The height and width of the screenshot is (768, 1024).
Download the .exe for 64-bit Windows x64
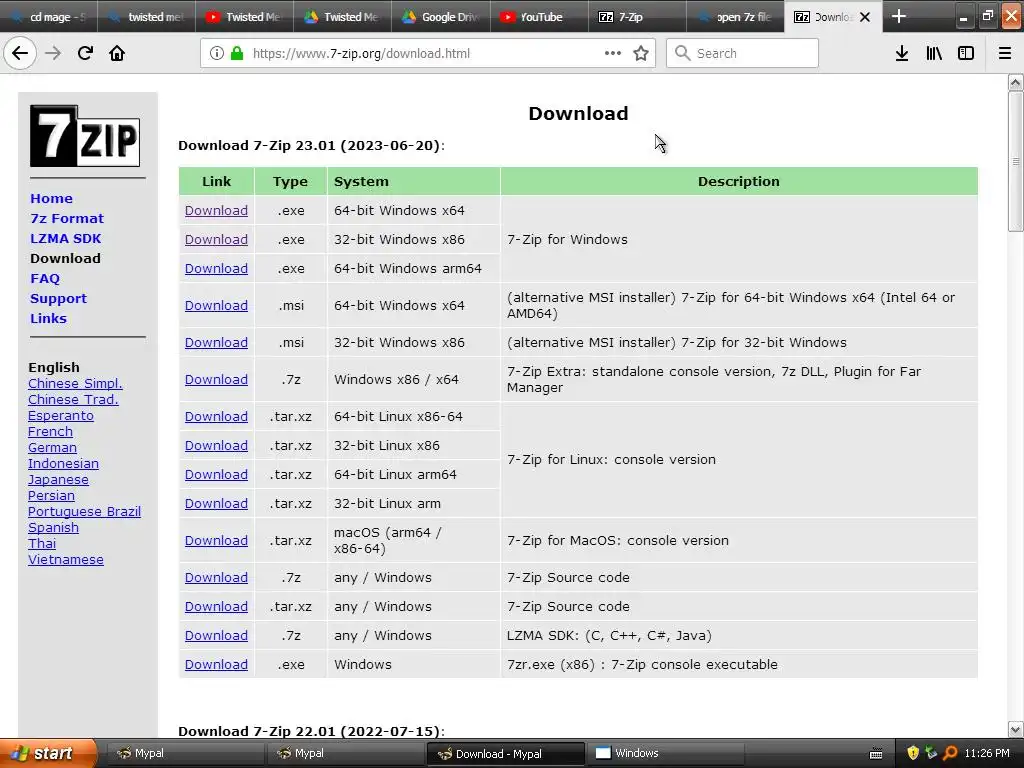click(216, 211)
